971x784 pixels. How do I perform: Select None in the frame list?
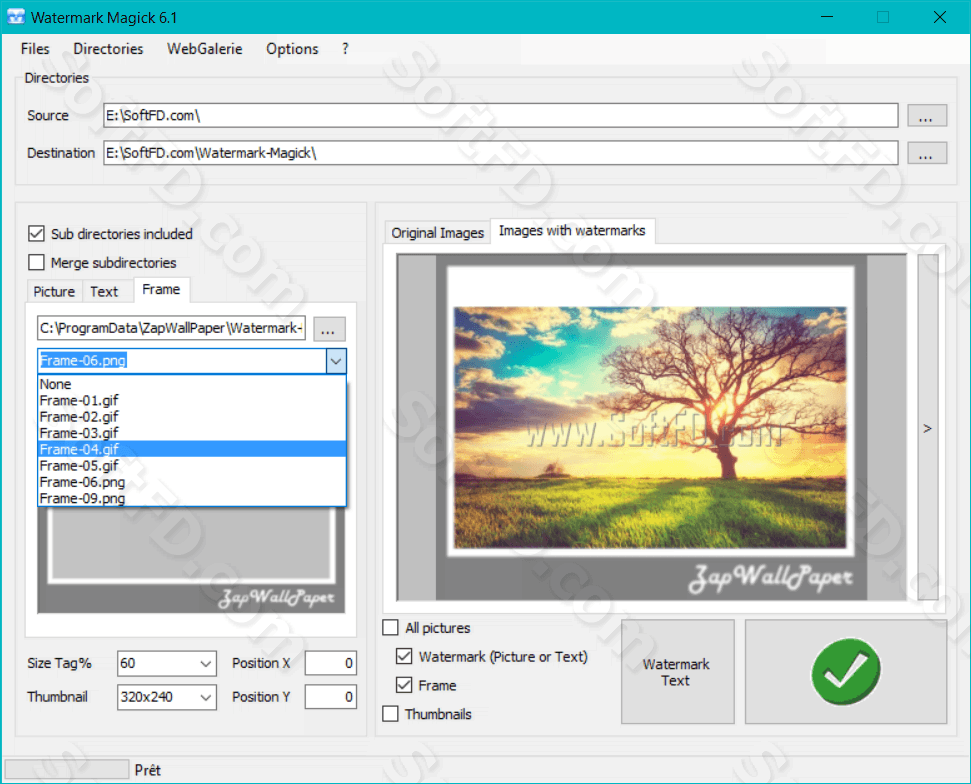tap(192, 384)
